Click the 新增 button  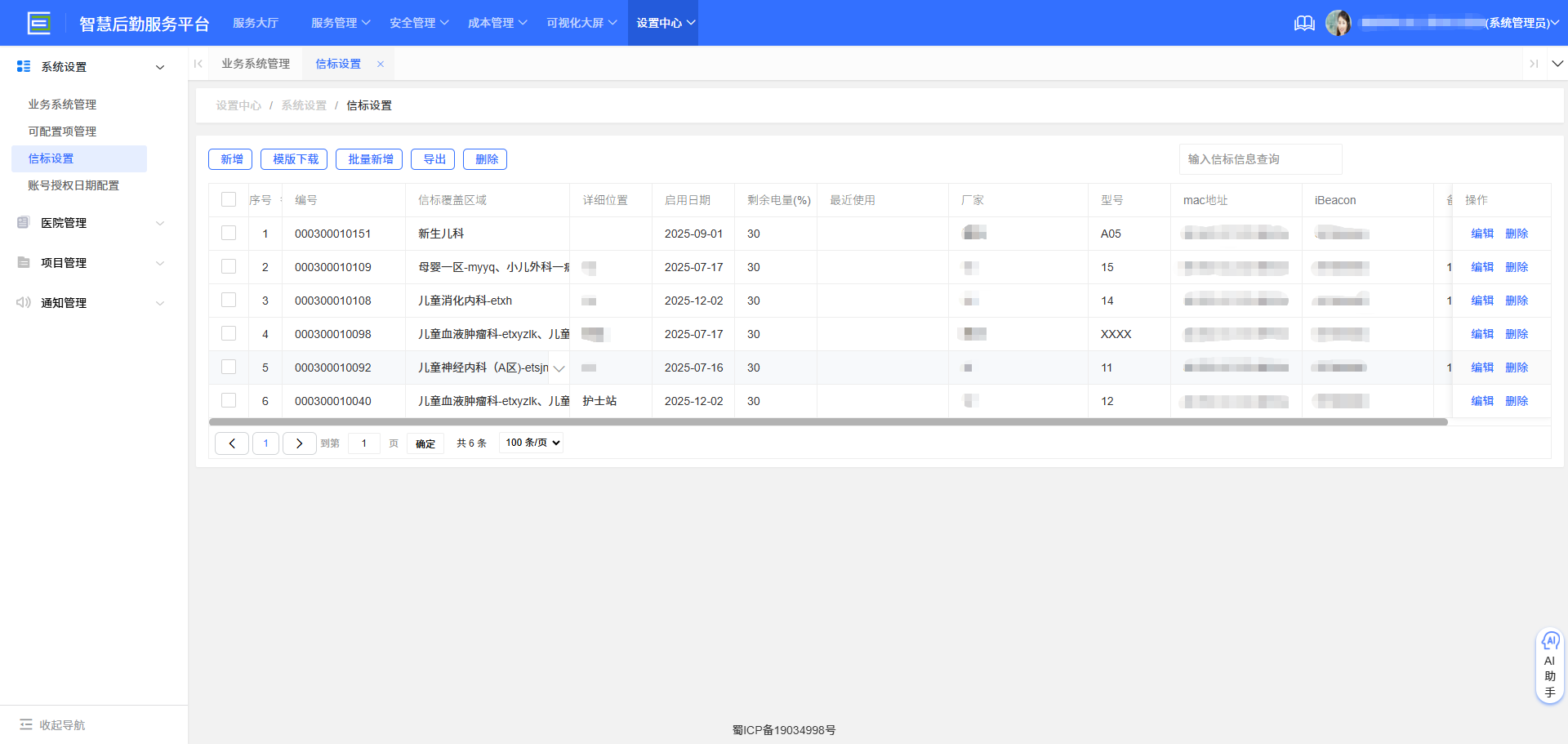pyautogui.click(x=230, y=159)
